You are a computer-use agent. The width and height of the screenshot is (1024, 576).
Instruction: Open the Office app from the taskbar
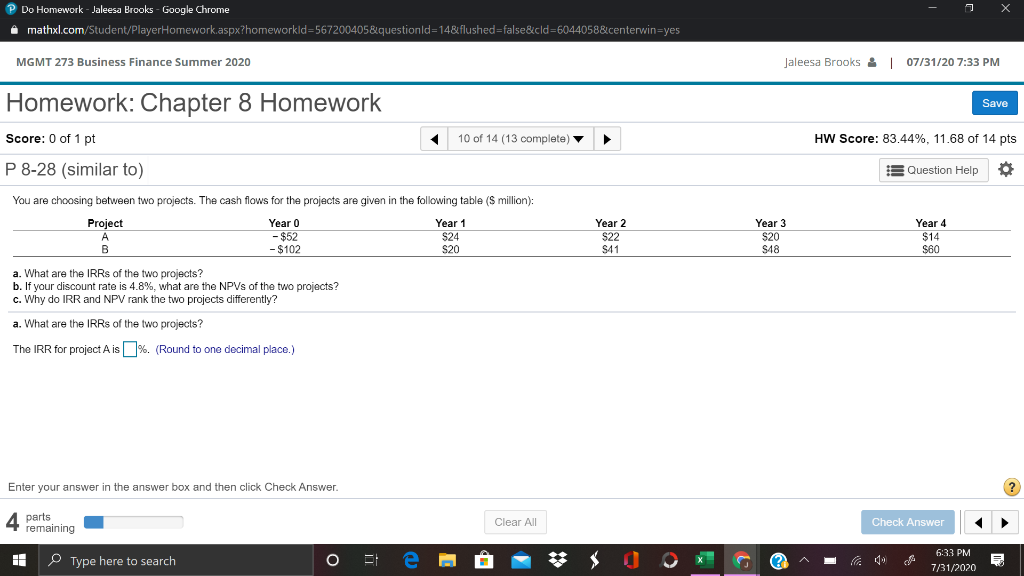coord(632,560)
